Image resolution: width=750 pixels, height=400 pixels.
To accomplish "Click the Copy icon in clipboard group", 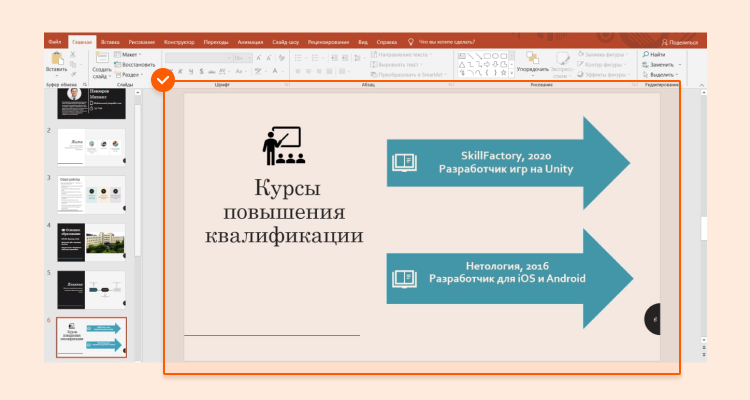I will pyautogui.click(x=73, y=65).
